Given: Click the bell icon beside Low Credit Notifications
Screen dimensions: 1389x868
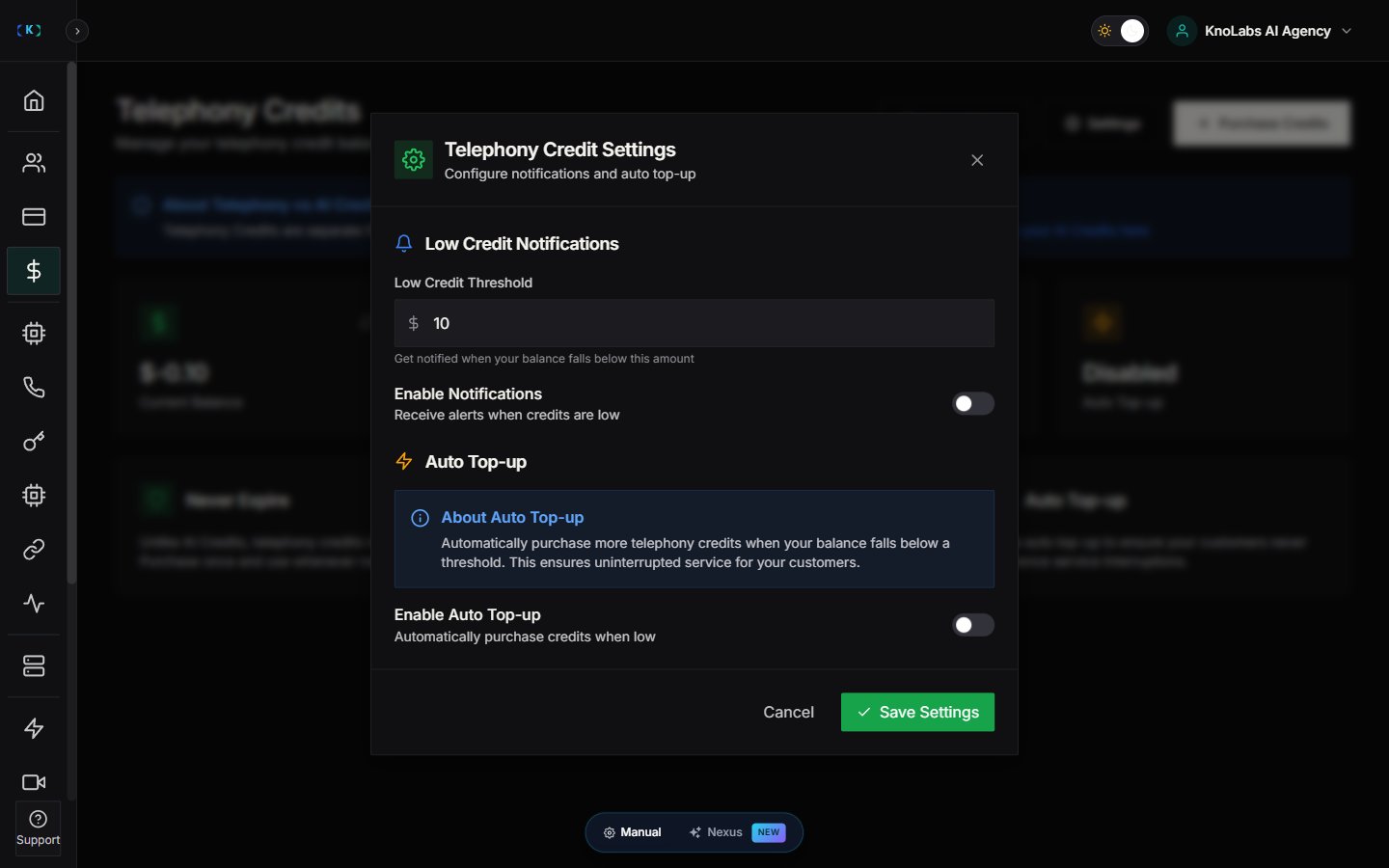Looking at the screenshot, I should click(x=404, y=244).
